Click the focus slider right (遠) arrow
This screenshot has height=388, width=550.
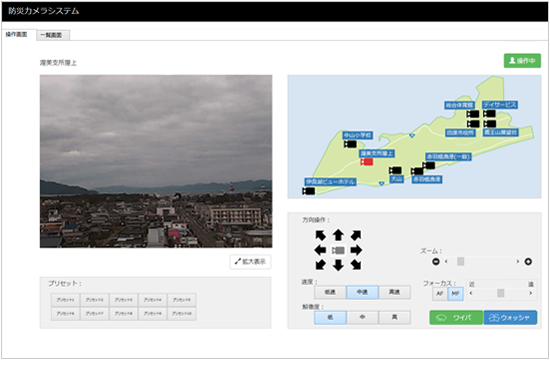[x=530, y=293]
